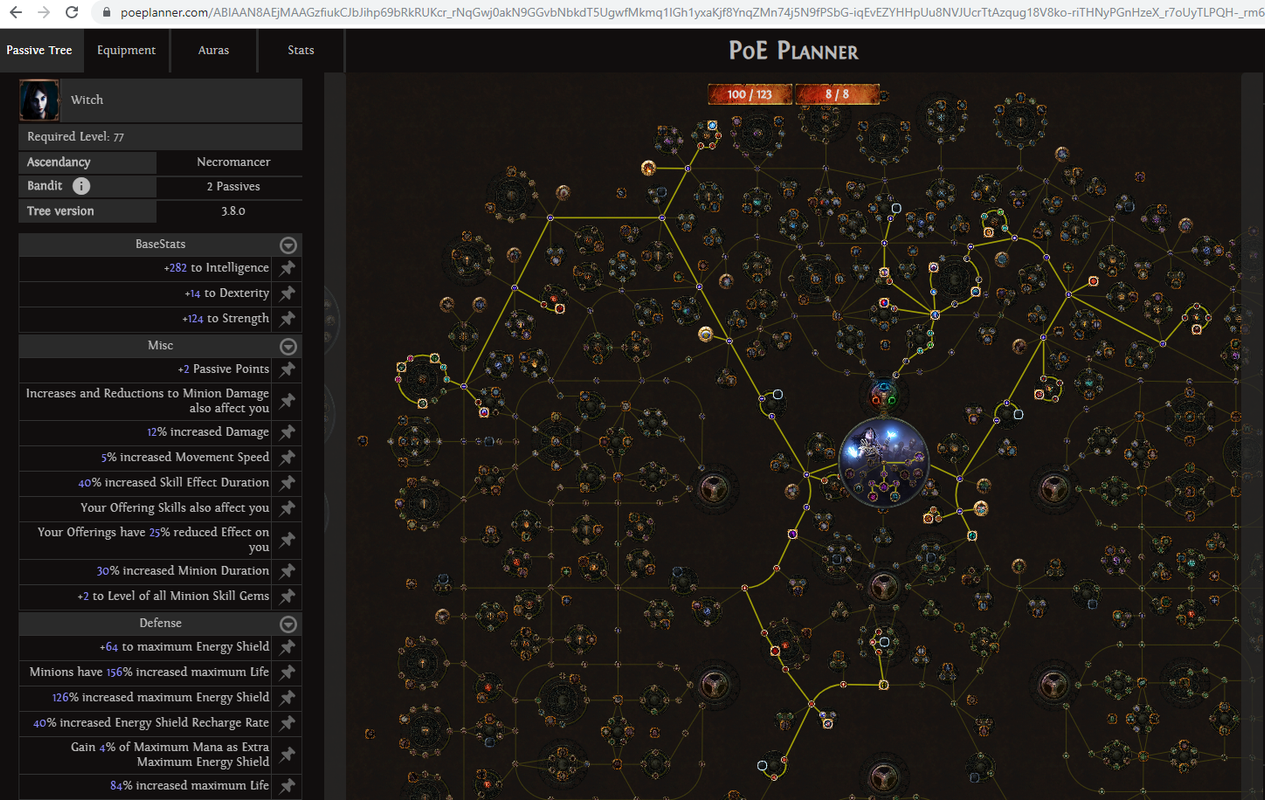The height and width of the screenshot is (800, 1265).
Task: Click the 84% increased maximum Life text
Action: pos(189,786)
